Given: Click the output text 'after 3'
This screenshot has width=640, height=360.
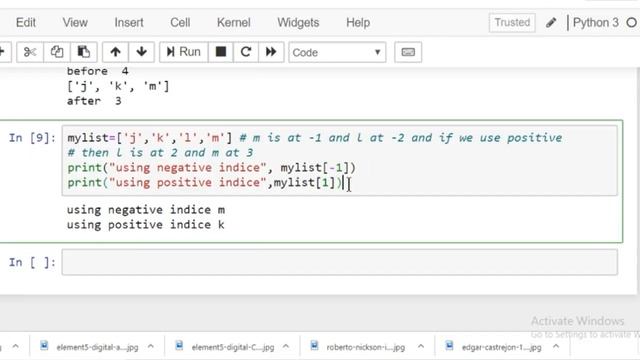Looking at the screenshot, I should coord(94,101).
